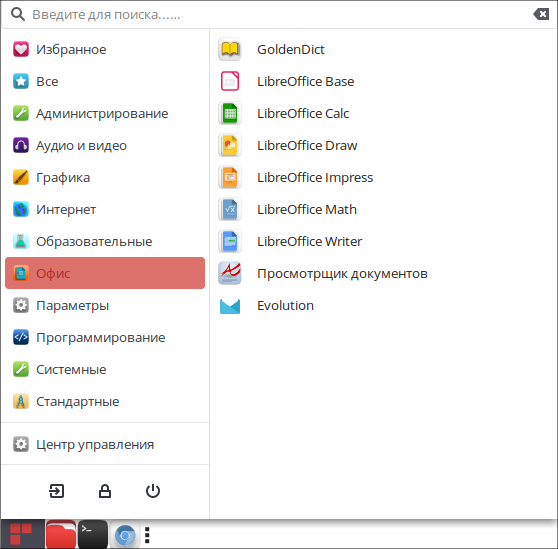
Task: Select the Избранное category
Action: 105,49
